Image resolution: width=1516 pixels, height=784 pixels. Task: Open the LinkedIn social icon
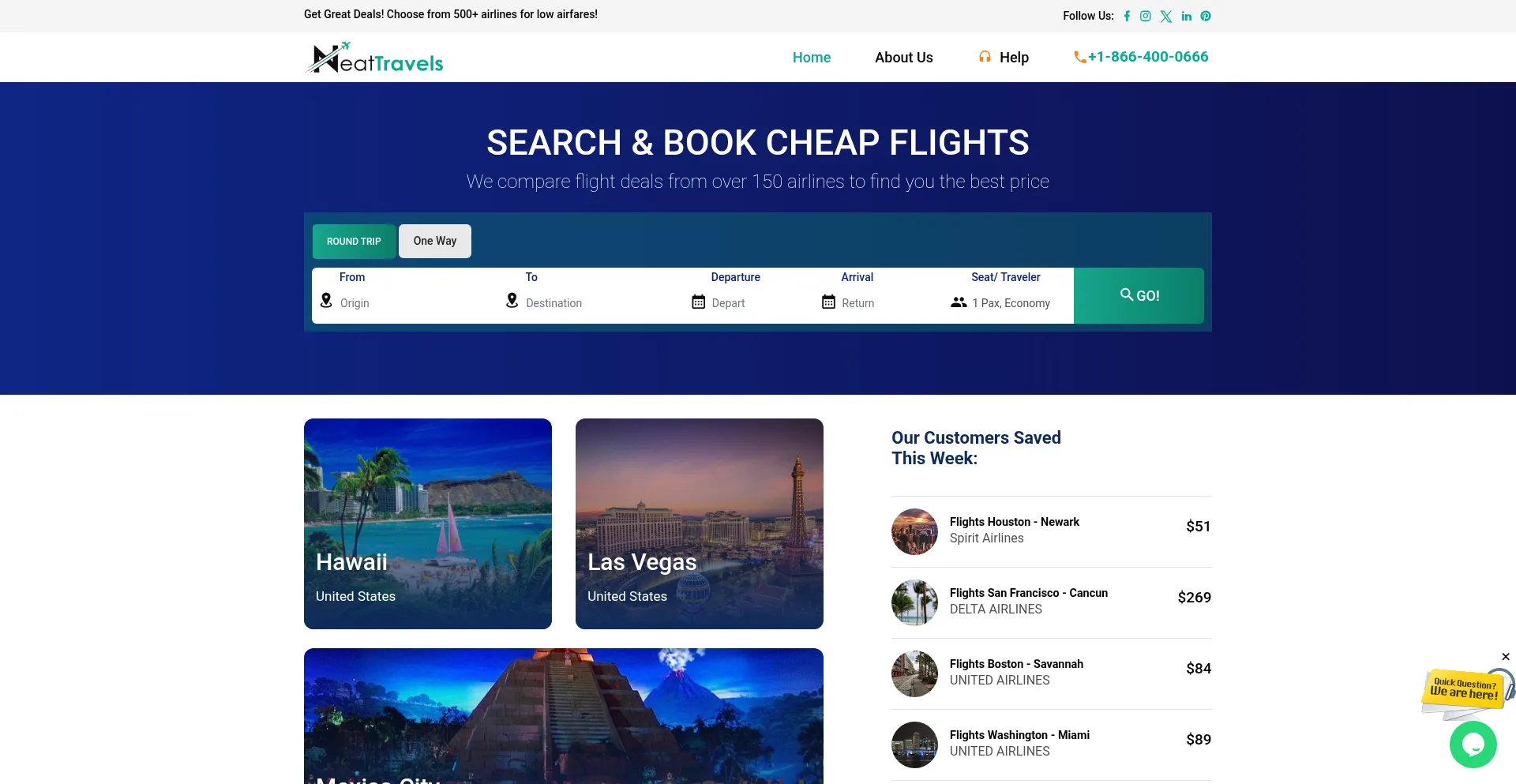point(1187,16)
